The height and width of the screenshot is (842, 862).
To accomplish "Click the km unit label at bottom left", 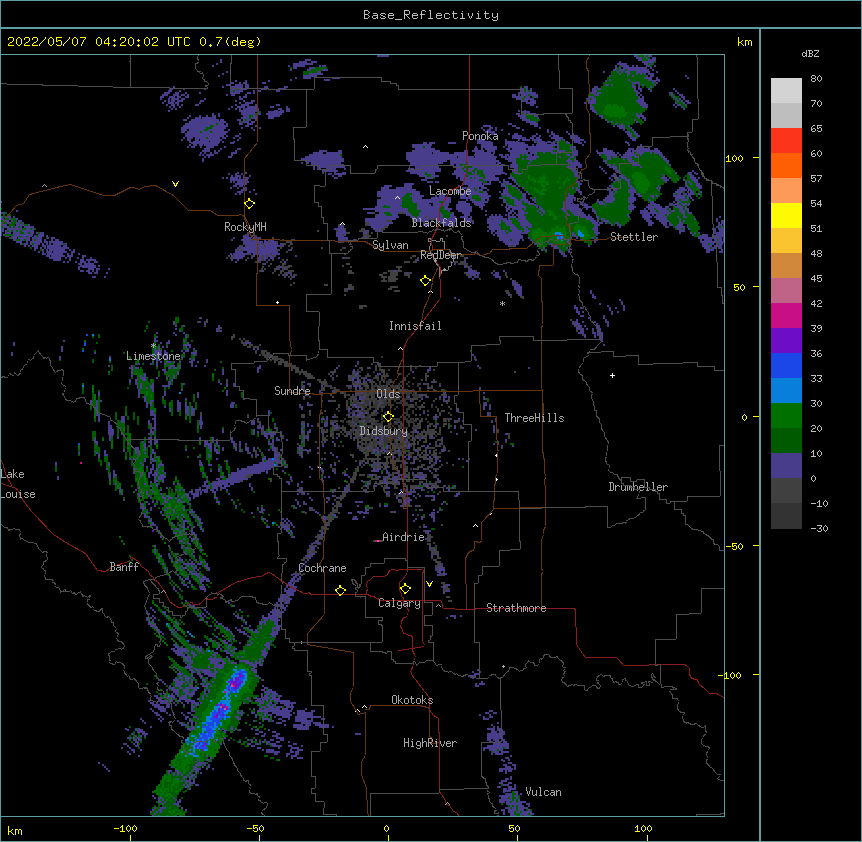I will 14,831.
